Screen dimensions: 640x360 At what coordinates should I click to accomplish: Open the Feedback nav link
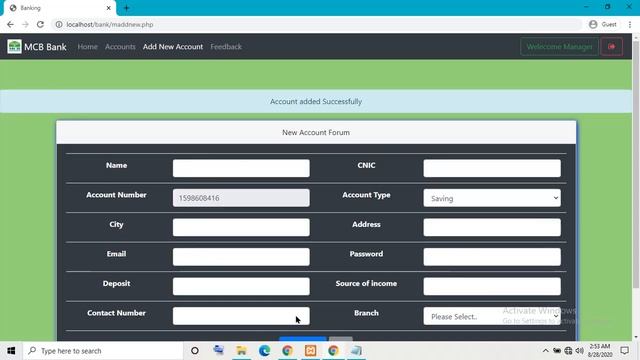[226, 47]
